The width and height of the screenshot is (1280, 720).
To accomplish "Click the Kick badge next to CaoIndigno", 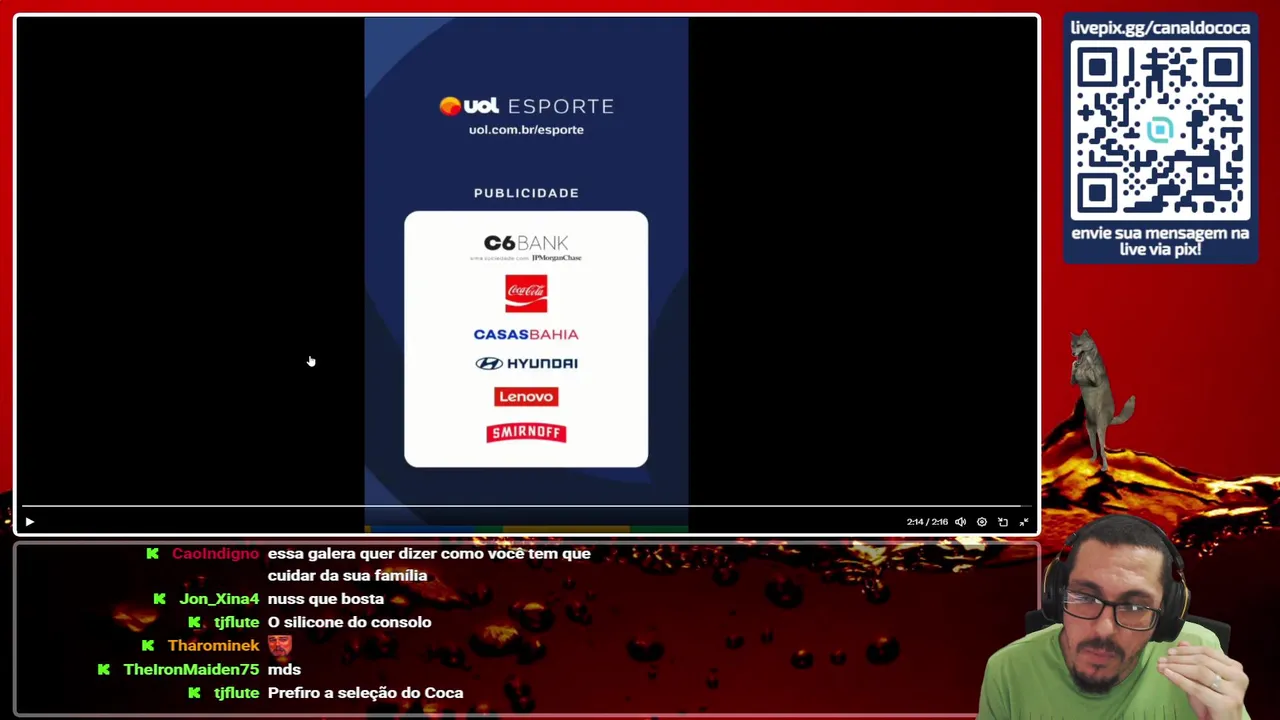I will (x=152, y=554).
